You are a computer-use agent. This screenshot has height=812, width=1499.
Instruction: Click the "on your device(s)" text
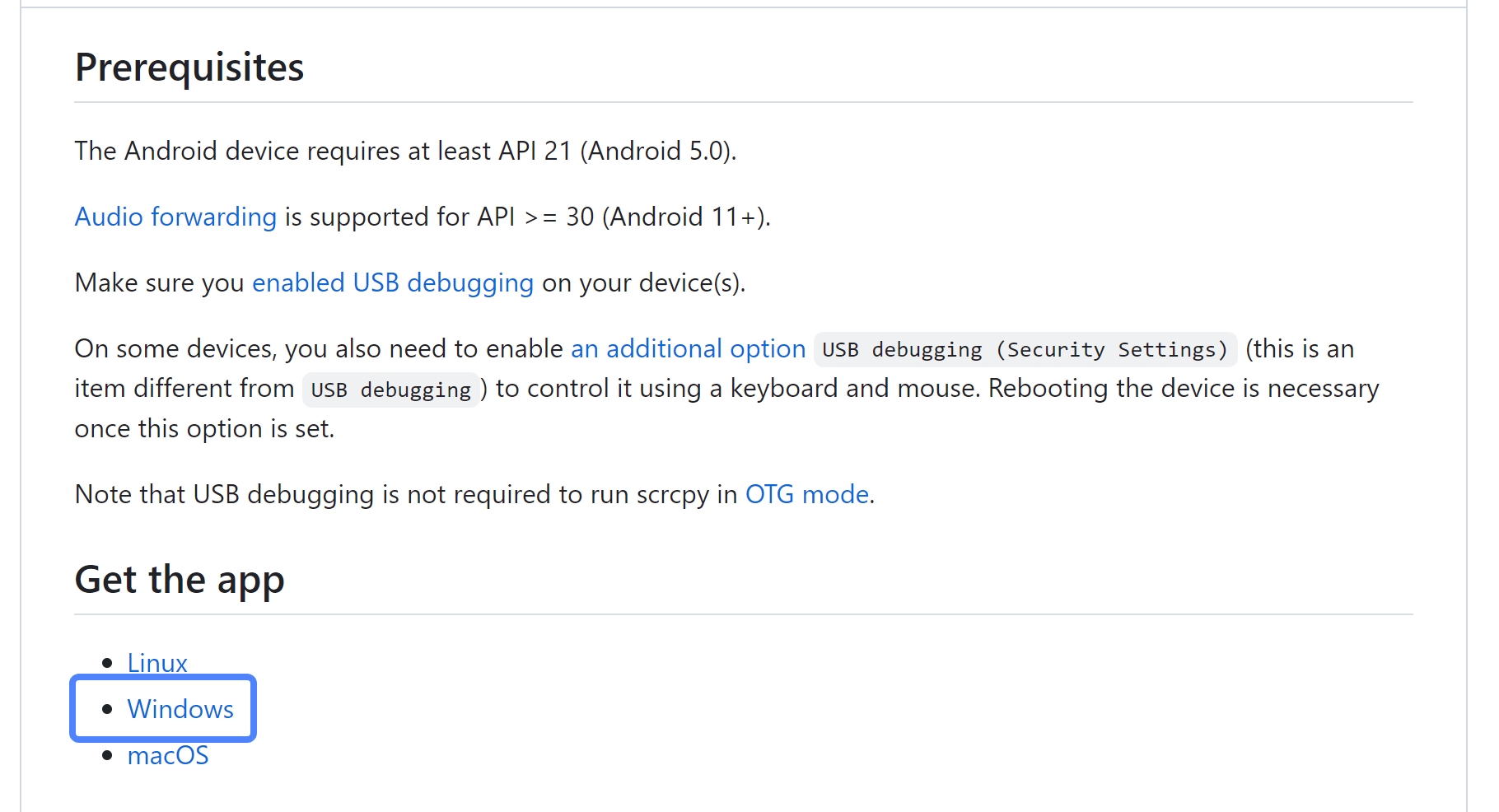click(x=643, y=282)
